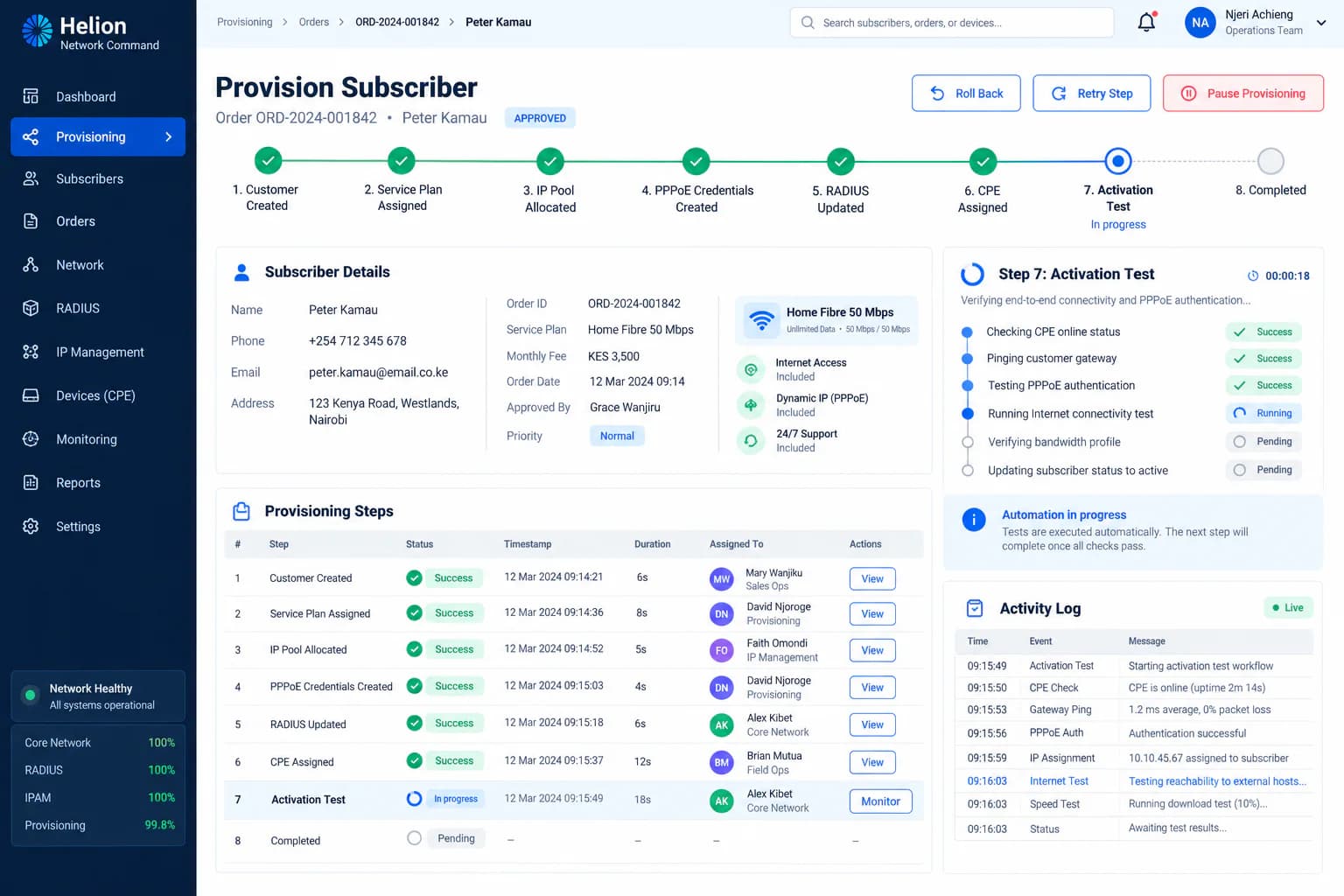The image size is (1344, 896).
Task: Click the Subscribers people icon
Action: 31,178
